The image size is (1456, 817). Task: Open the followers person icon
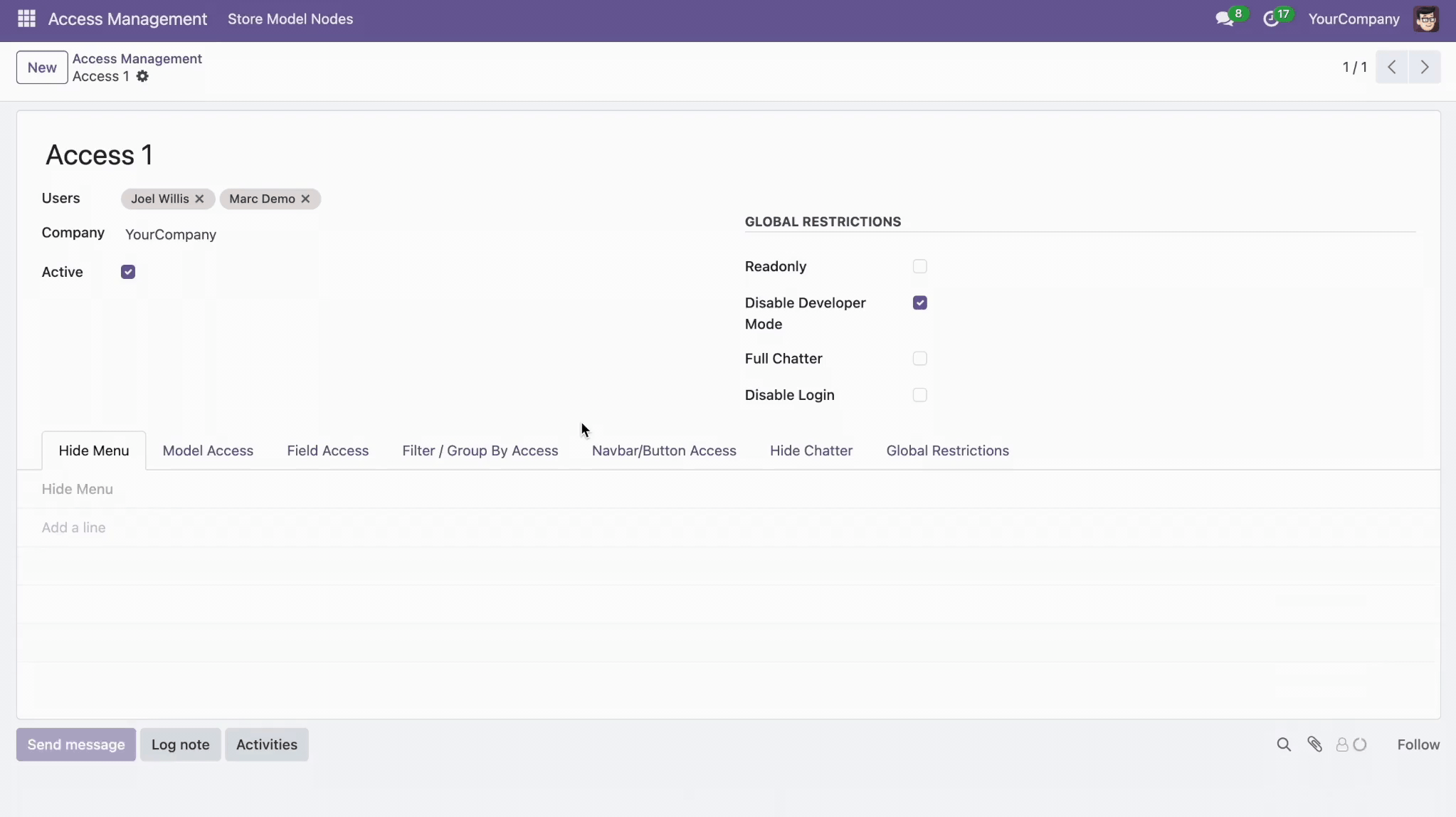click(1343, 744)
